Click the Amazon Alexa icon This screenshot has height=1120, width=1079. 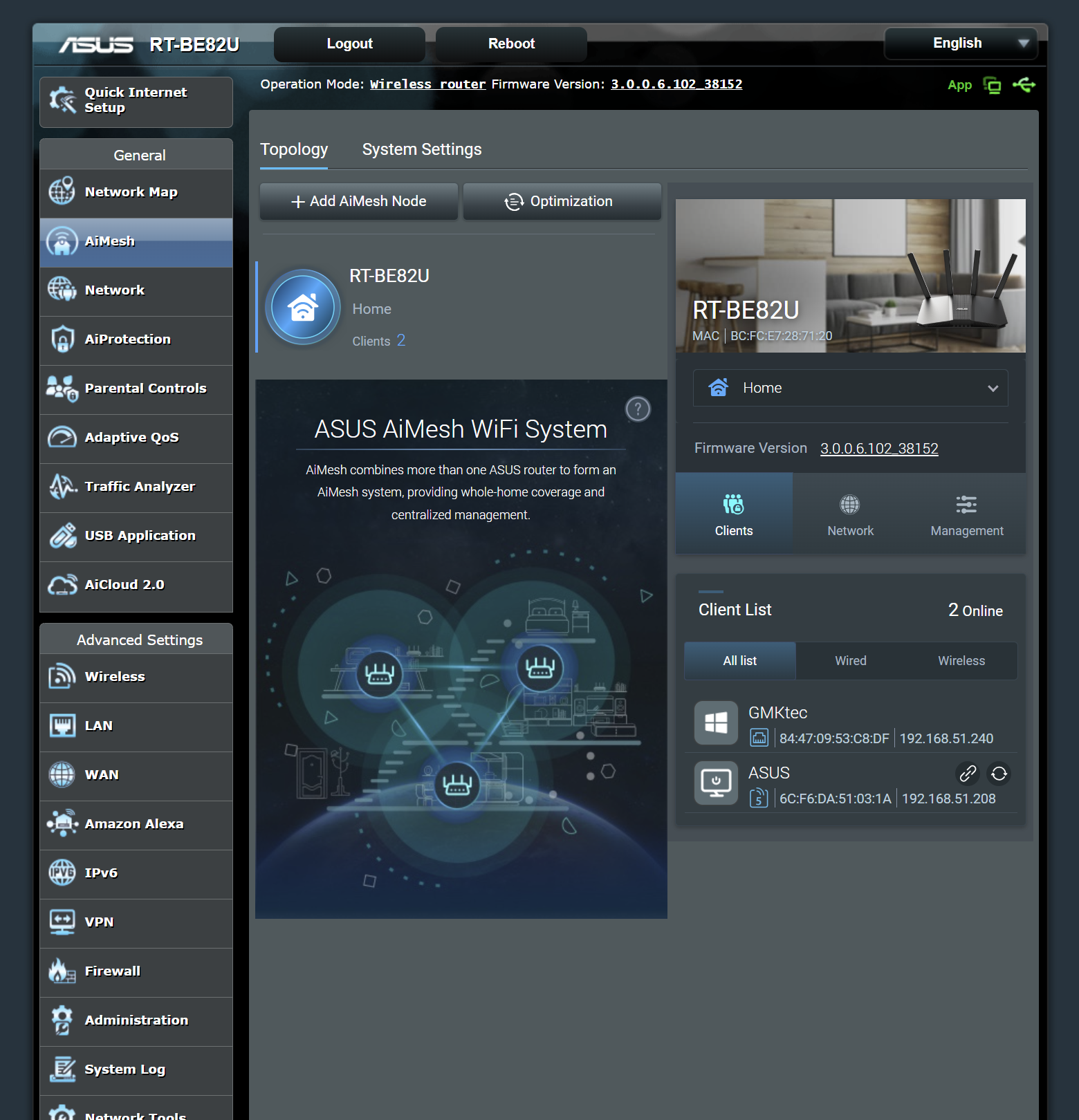(62, 823)
